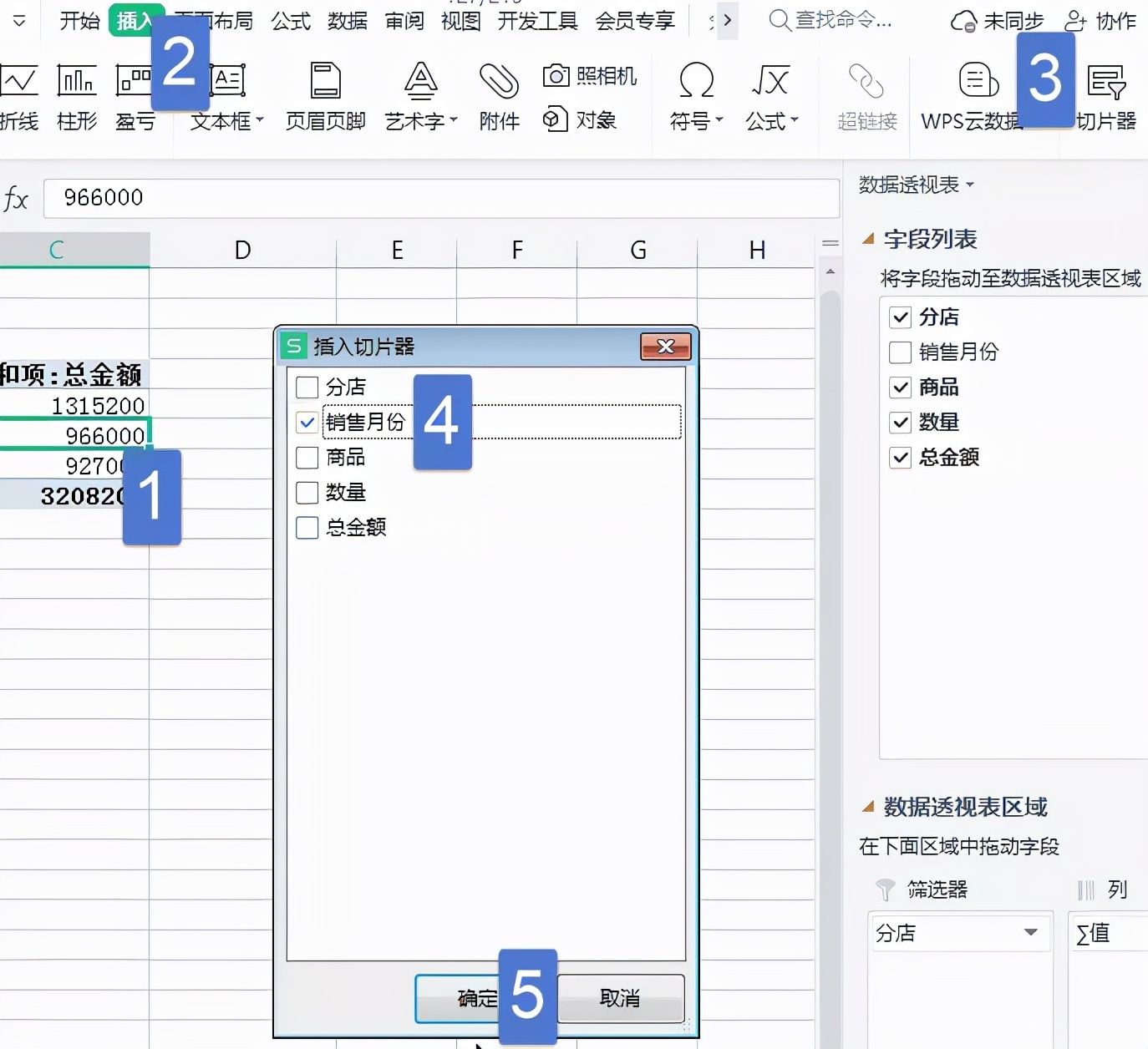
Task: Collapse the 字段列表 section
Action: (x=868, y=240)
